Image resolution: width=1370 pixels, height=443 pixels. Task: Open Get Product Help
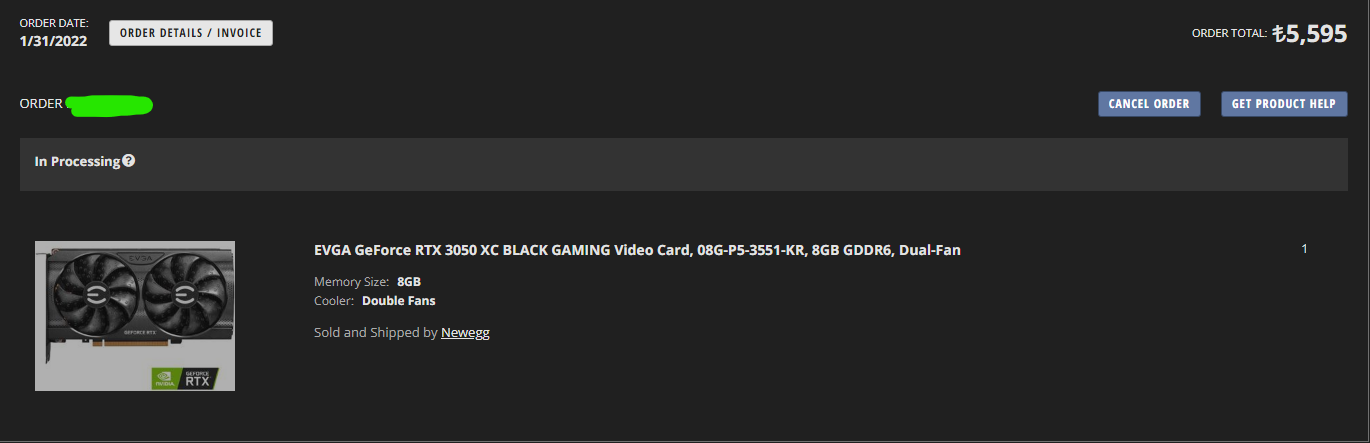click(1284, 104)
